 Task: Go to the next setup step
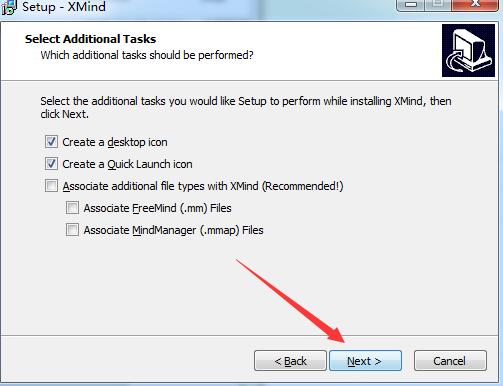click(x=365, y=361)
